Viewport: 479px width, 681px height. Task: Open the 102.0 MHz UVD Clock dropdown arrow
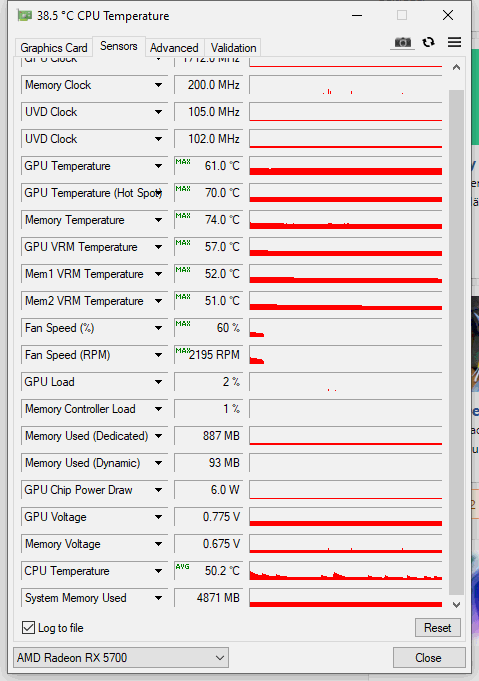(x=159, y=139)
